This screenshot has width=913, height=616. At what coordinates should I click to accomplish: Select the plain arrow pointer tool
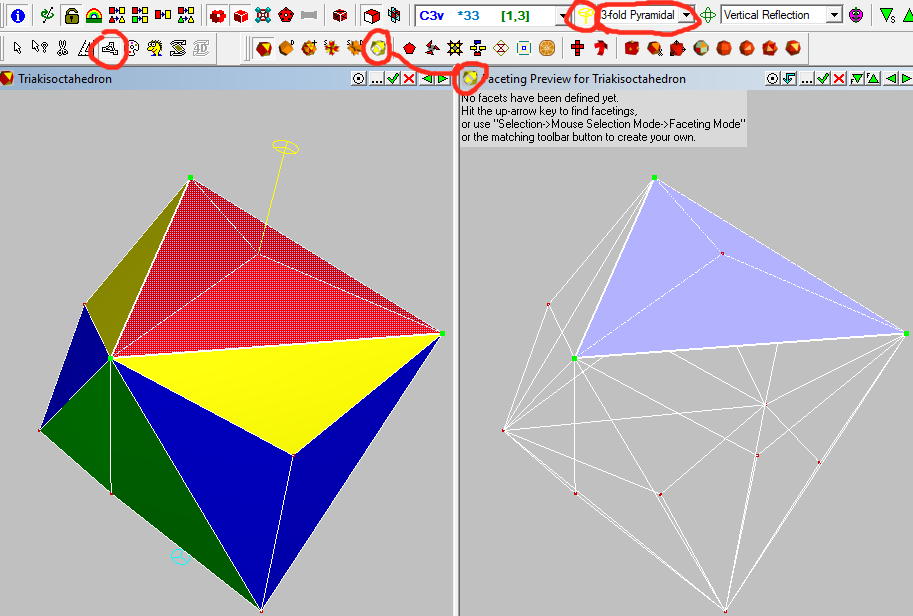click(x=17, y=48)
